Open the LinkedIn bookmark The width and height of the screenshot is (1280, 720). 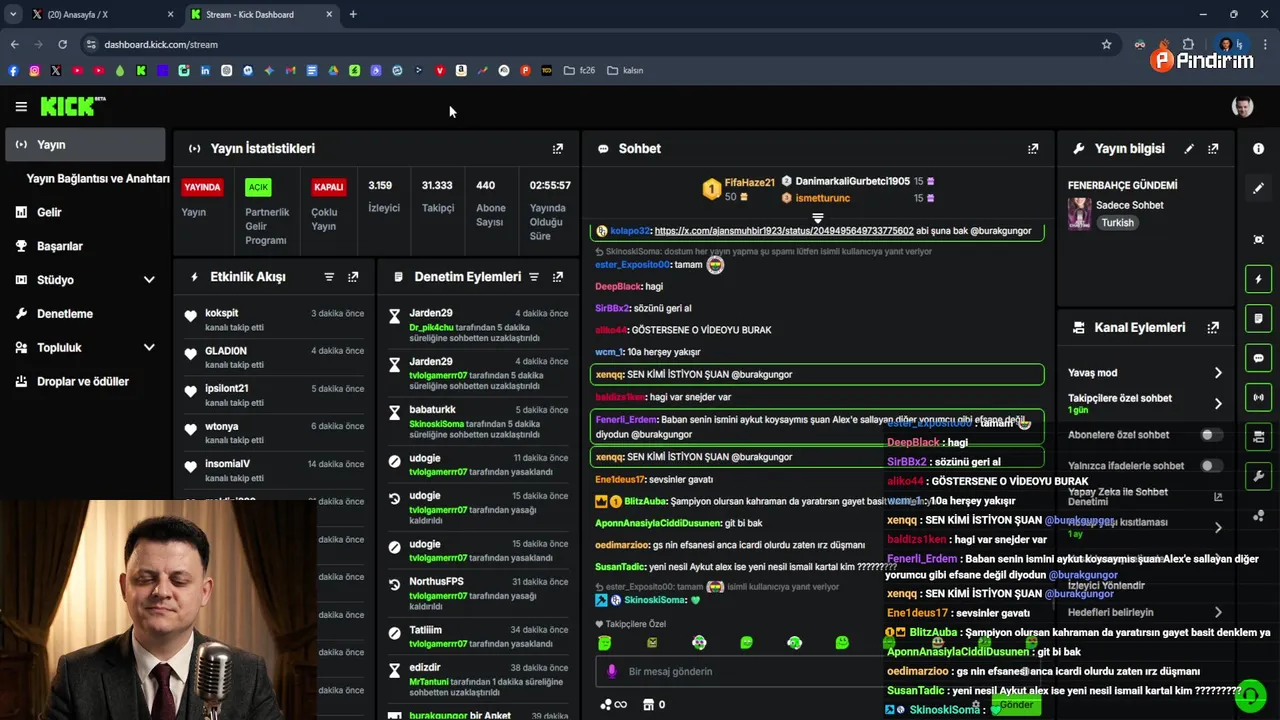coord(205,71)
